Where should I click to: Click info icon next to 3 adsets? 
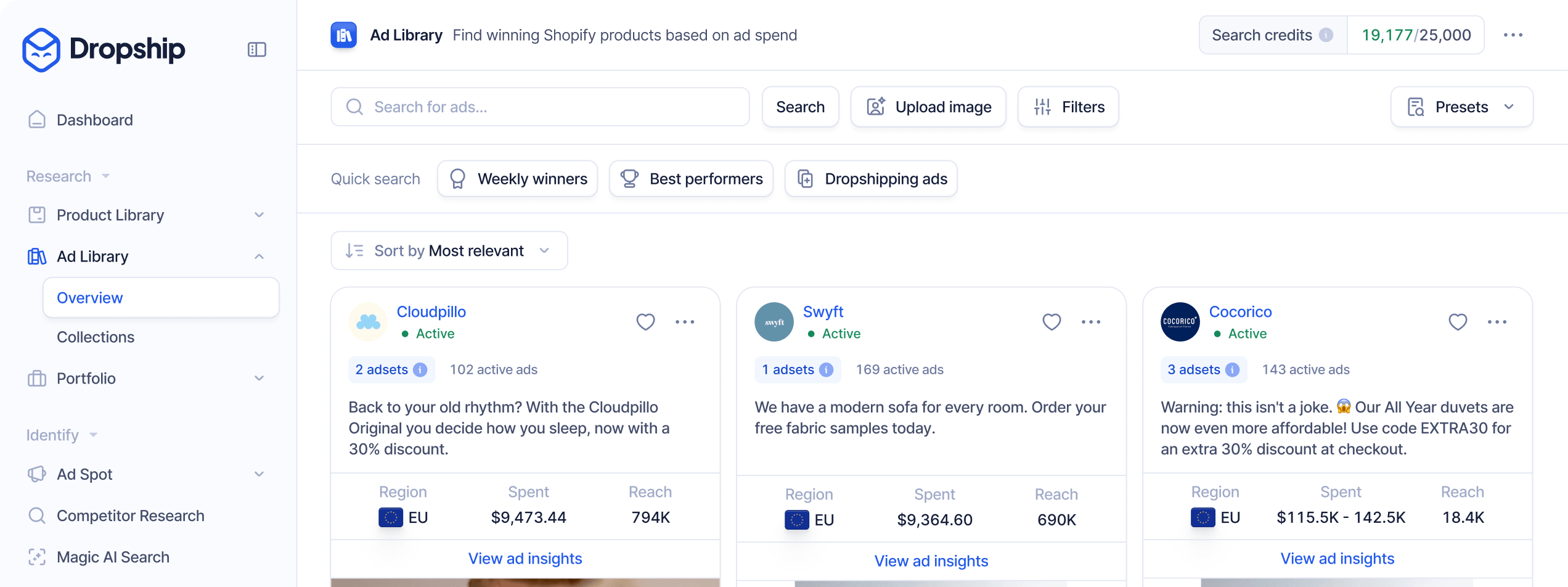click(1233, 369)
